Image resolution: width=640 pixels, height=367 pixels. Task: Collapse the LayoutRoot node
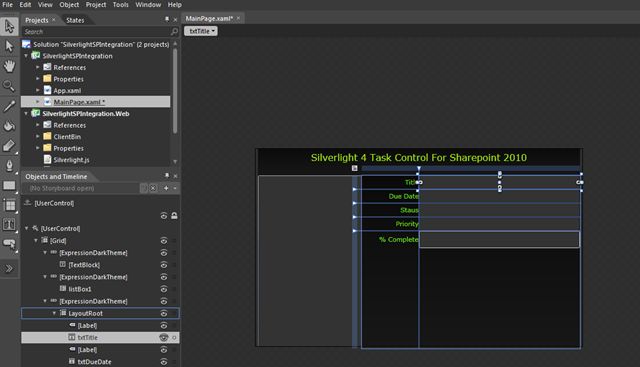pyautogui.click(x=54, y=313)
